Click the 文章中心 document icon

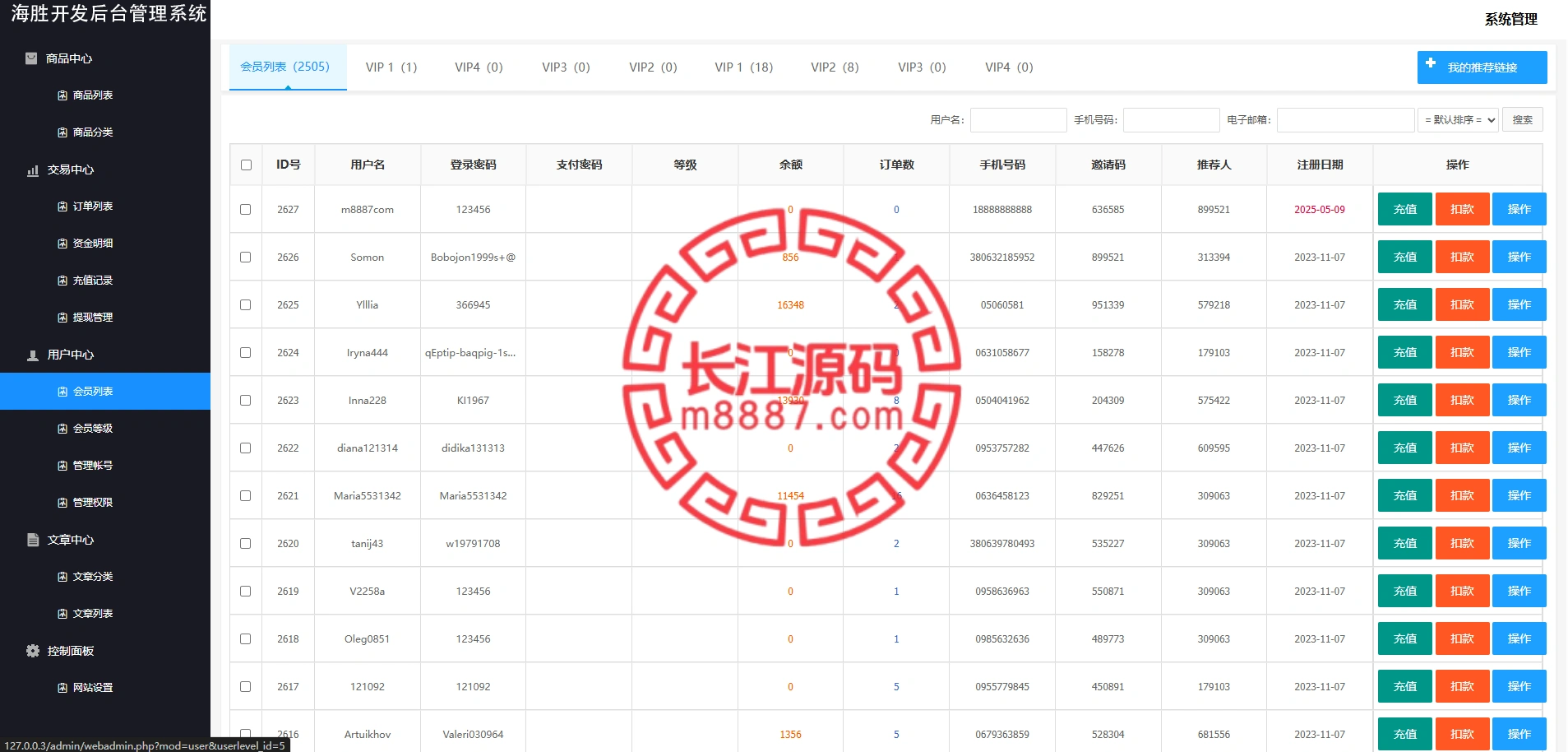(33, 540)
